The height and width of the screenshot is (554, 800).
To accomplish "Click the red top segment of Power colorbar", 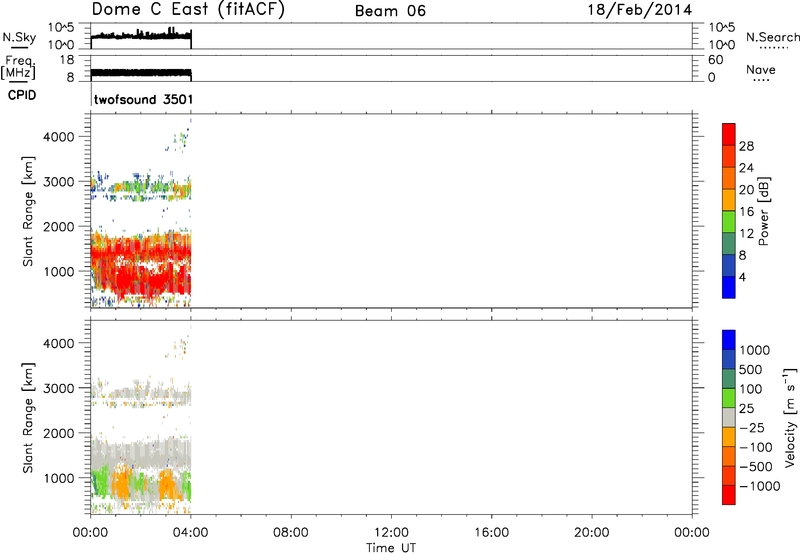I will (729, 134).
